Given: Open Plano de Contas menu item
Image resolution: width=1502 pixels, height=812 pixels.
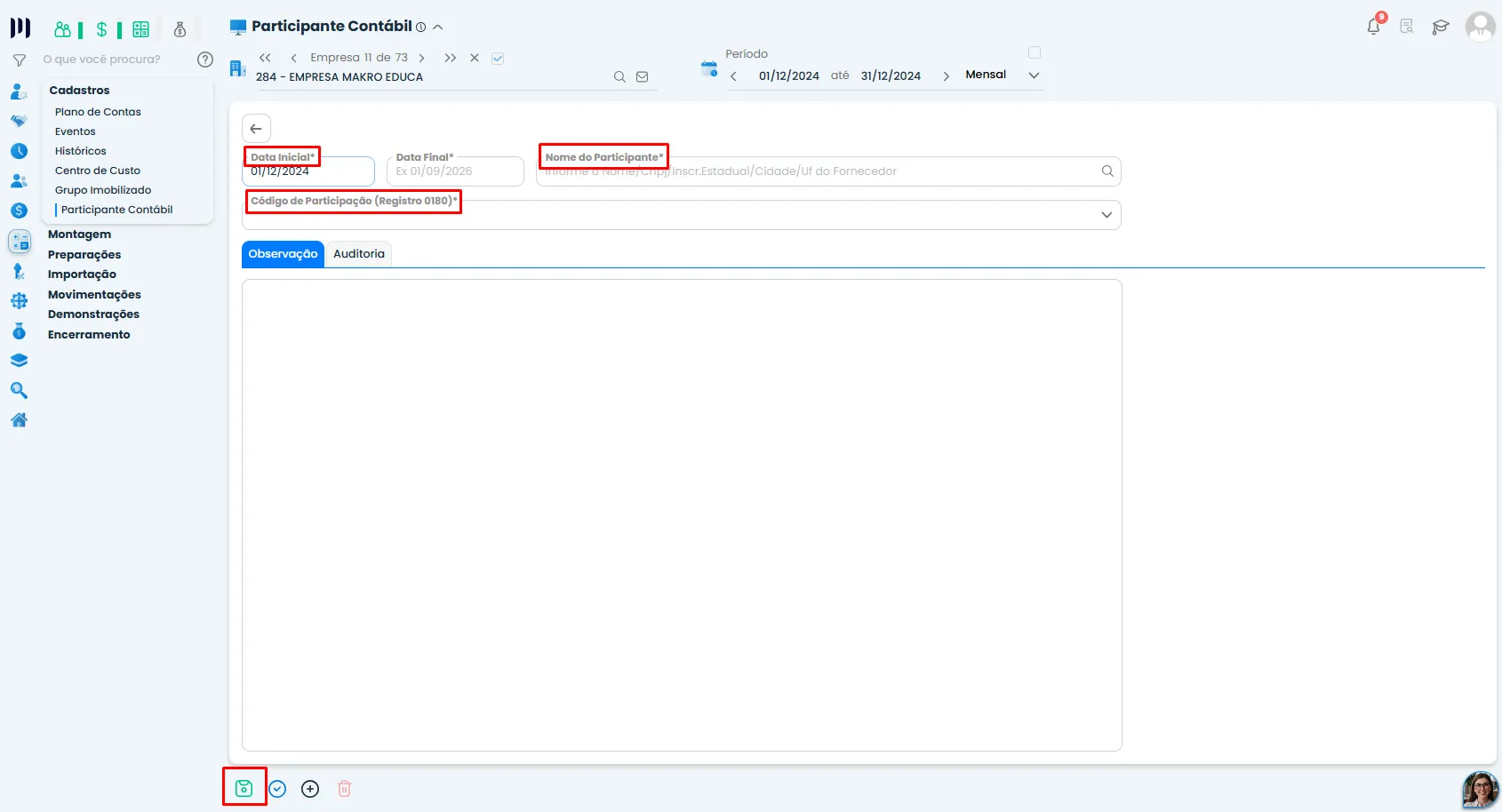Looking at the screenshot, I should [98, 112].
